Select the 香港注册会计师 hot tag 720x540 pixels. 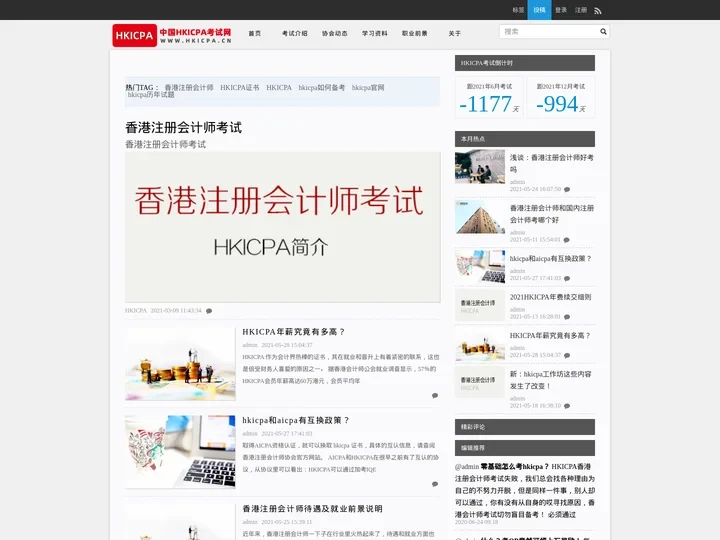point(189,87)
